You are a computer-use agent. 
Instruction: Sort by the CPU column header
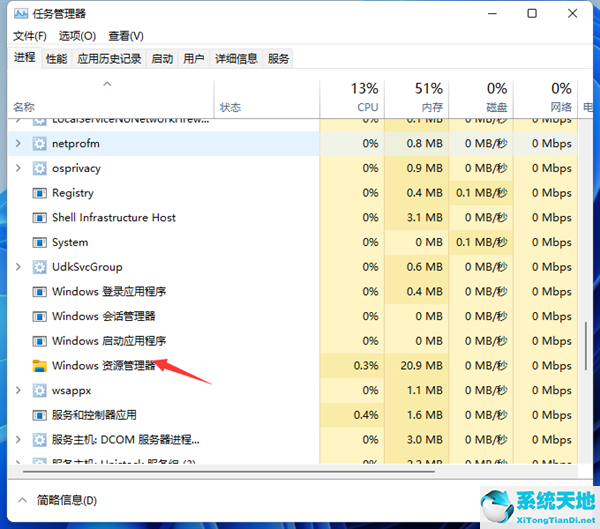click(352, 98)
